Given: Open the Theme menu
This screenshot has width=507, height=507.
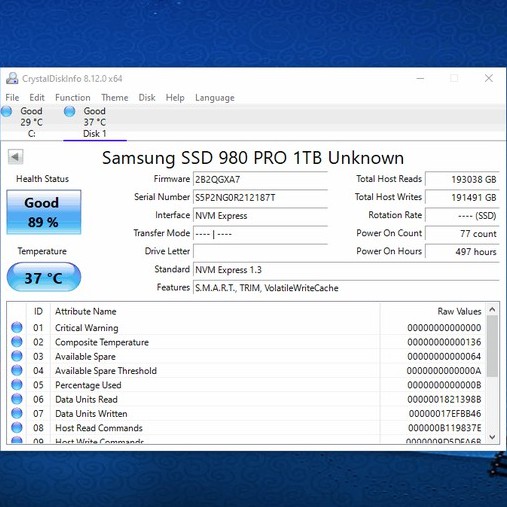Looking at the screenshot, I should coord(115,98).
